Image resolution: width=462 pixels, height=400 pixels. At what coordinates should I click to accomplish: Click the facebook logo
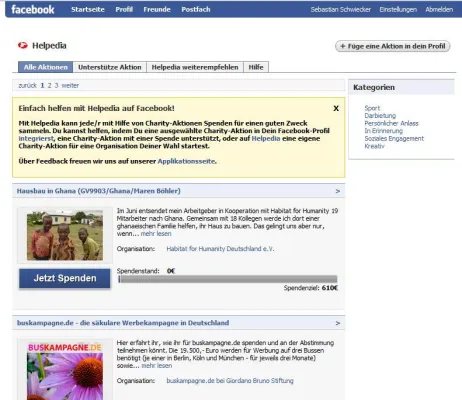(x=33, y=9)
